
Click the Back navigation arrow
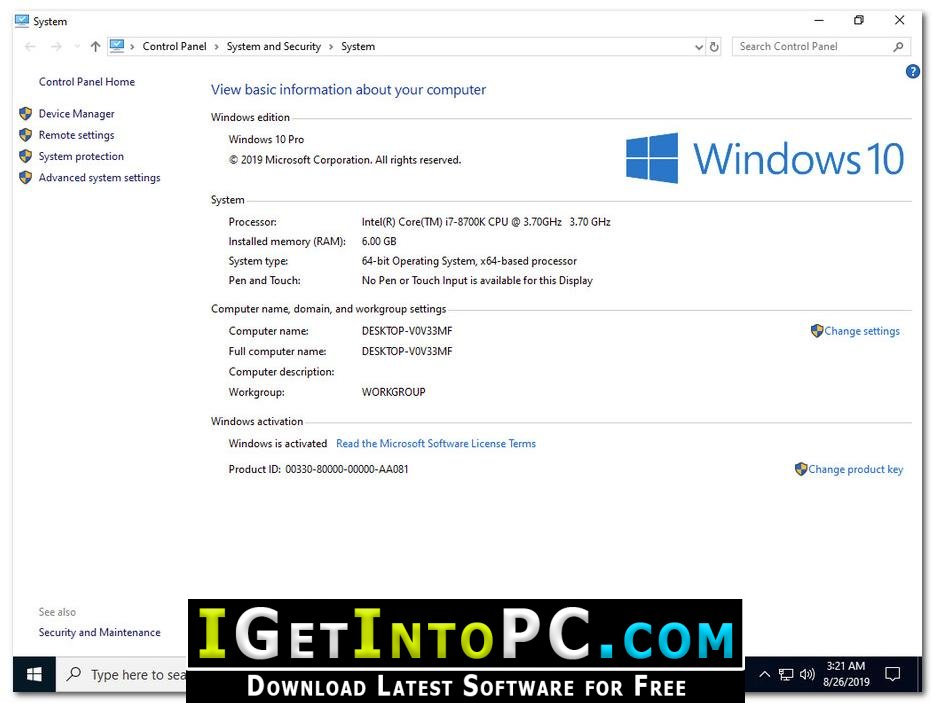[30, 46]
